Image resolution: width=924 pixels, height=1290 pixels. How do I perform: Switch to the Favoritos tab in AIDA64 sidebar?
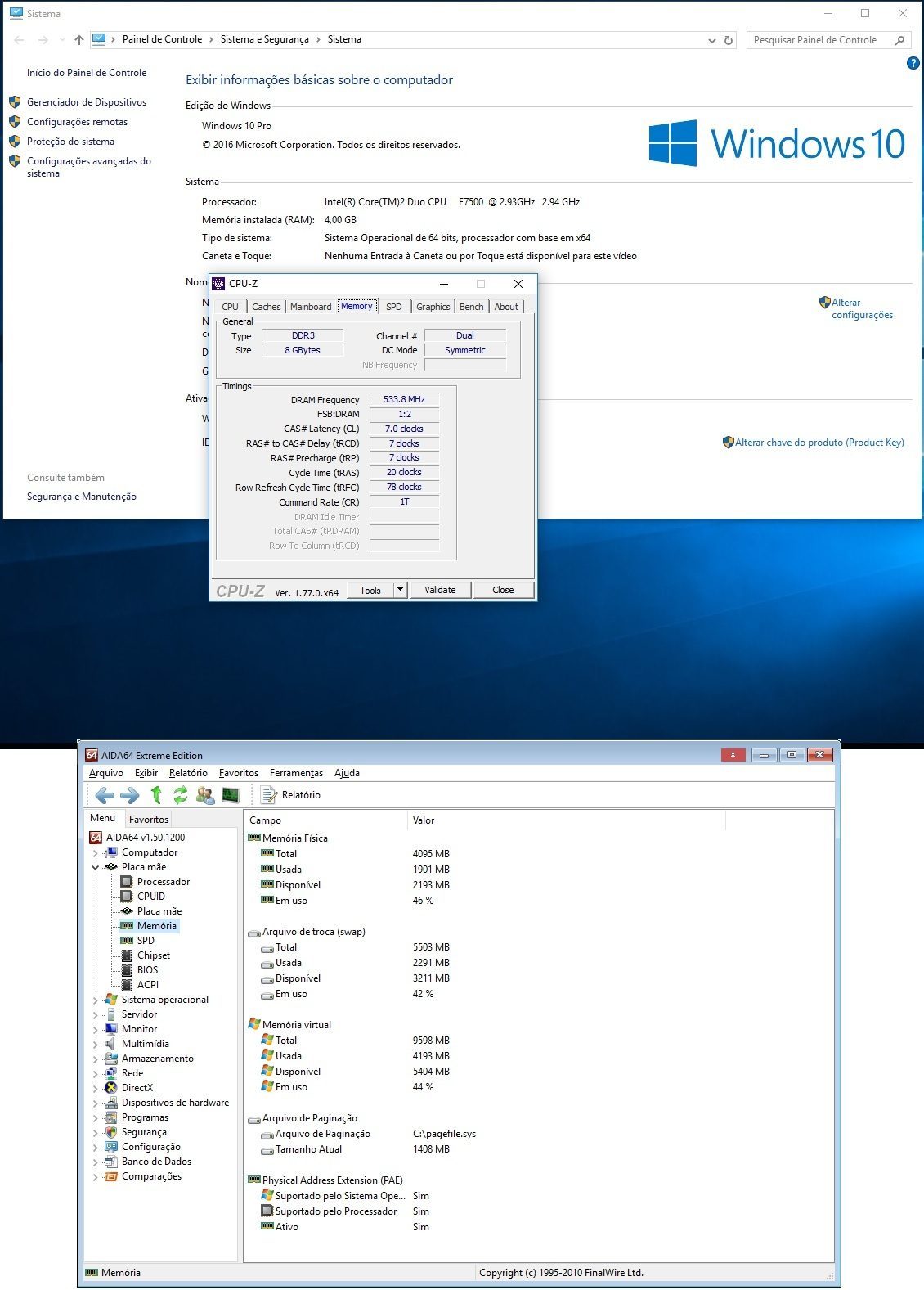[149, 819]
